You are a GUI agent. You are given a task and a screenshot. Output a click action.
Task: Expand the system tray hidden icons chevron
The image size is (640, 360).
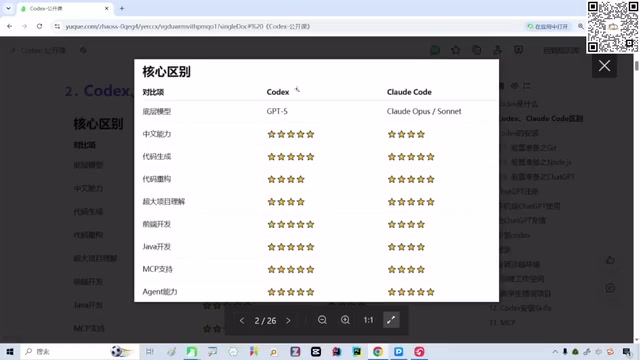coord(555,352)
